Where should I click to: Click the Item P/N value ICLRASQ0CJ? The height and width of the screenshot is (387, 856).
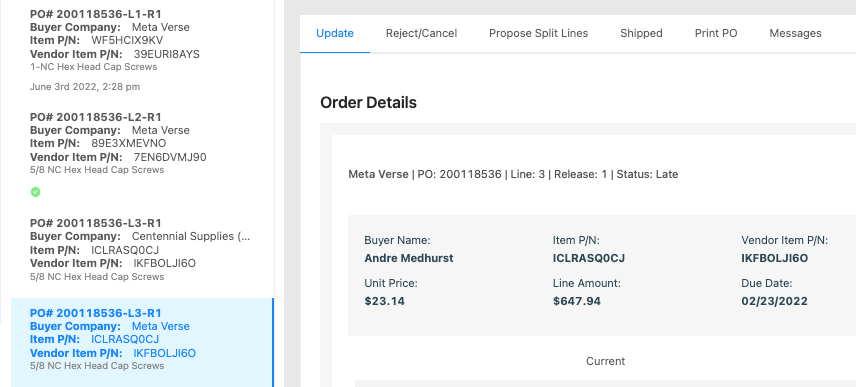tap(588, 258)
